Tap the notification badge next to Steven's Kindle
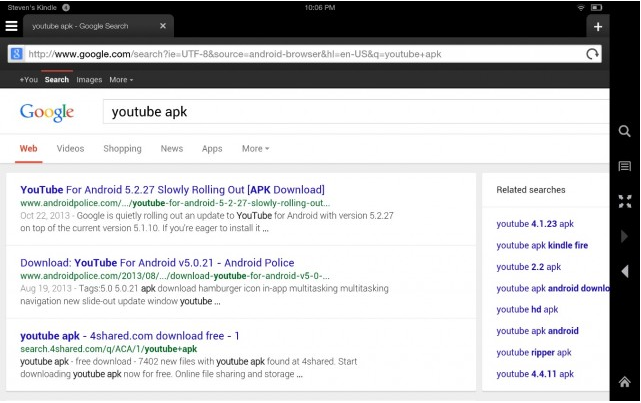641x403 pixels. (66, 7)
